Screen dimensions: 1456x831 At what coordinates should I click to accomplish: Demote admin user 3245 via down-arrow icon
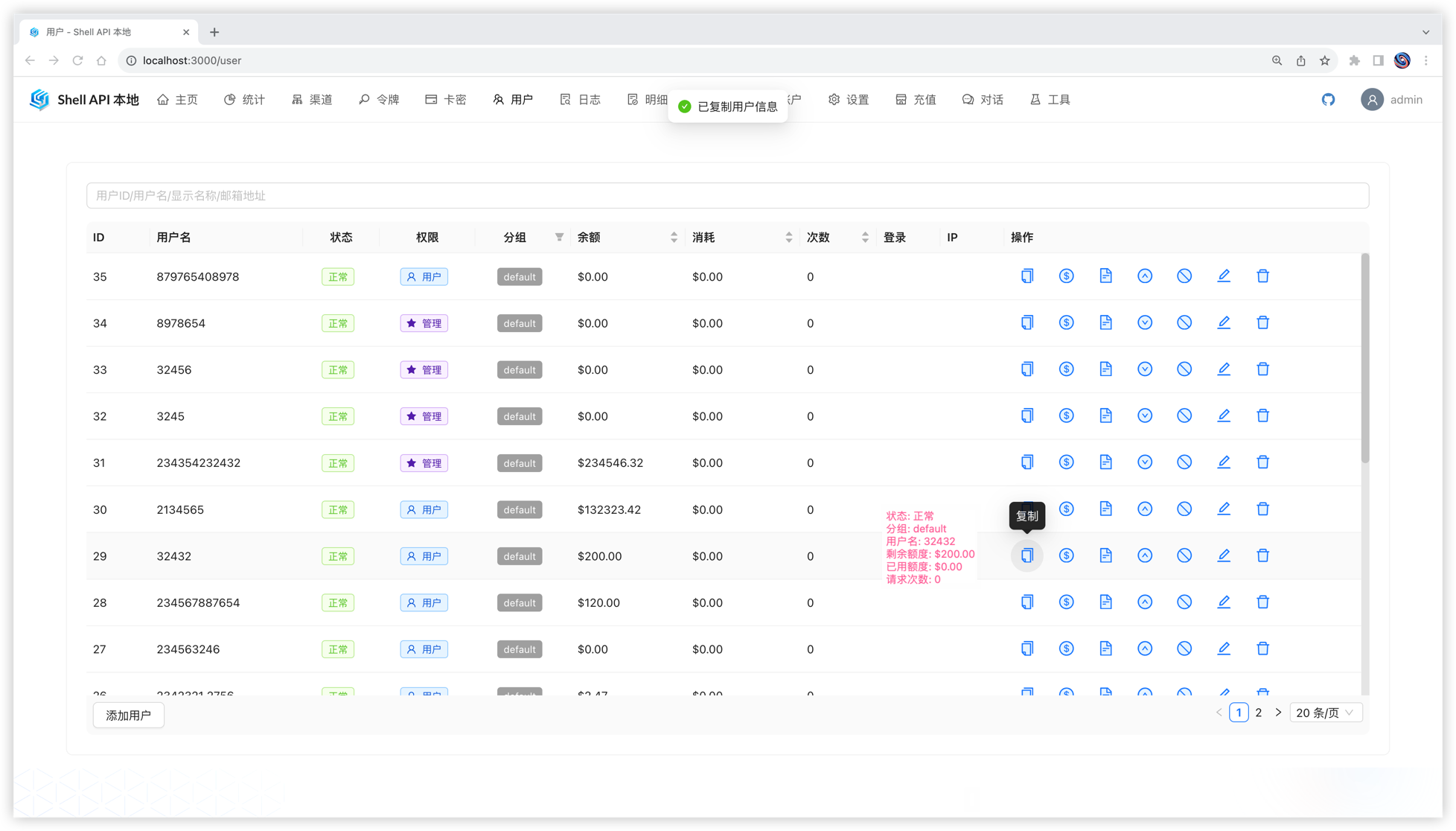[x=1145, y=416]
